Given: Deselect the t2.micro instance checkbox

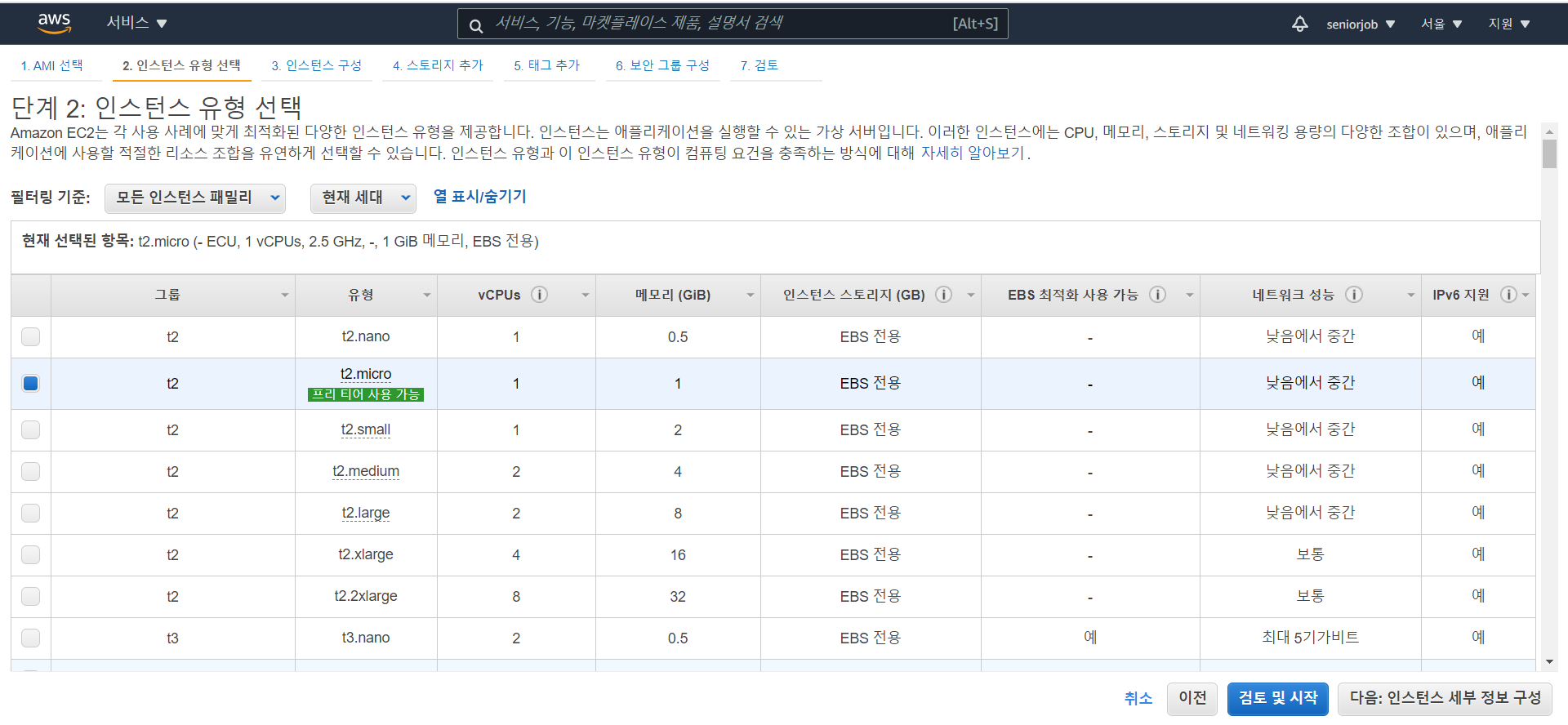Looking at the screenshot, I should tap(30, 383).
